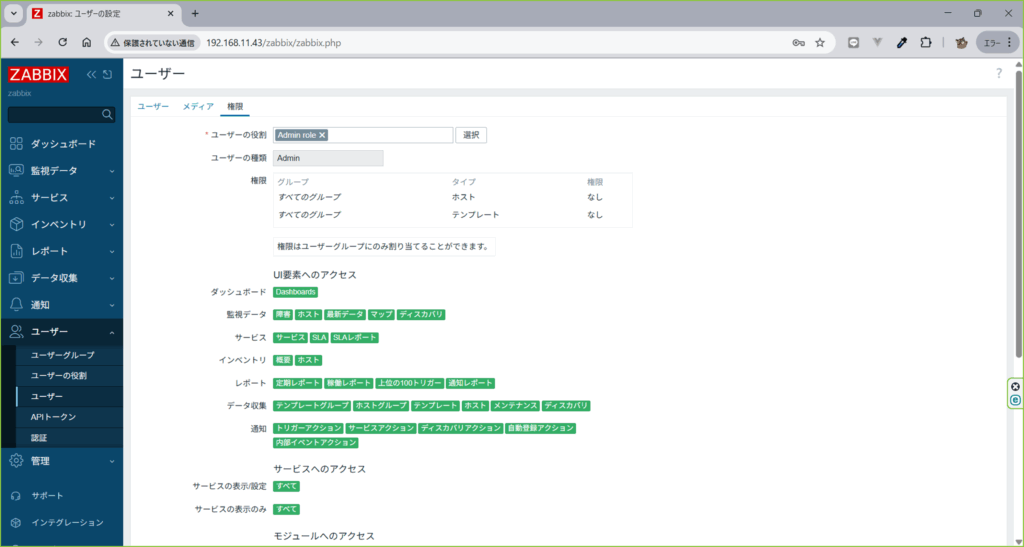Screen dimensions: 1024x547
Task: Open ユーザーグループ in the sidebar submenu
Action: (62, 355)
